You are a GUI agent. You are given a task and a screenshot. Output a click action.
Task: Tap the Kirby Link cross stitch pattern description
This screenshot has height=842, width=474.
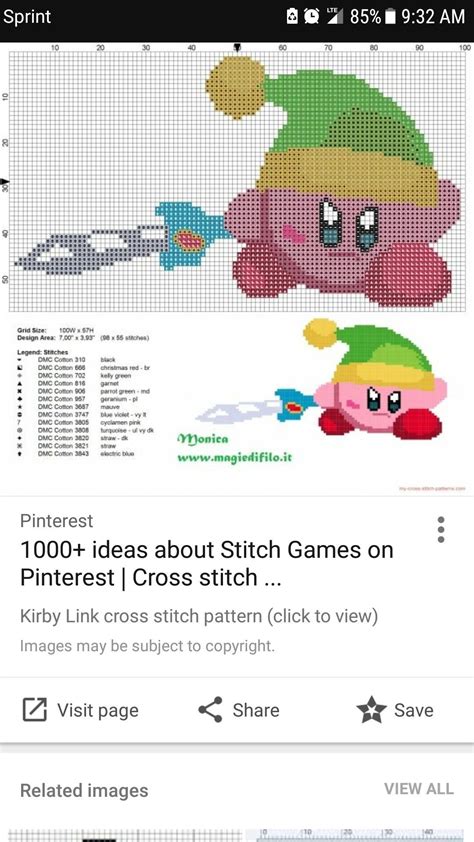click(199, 616)
